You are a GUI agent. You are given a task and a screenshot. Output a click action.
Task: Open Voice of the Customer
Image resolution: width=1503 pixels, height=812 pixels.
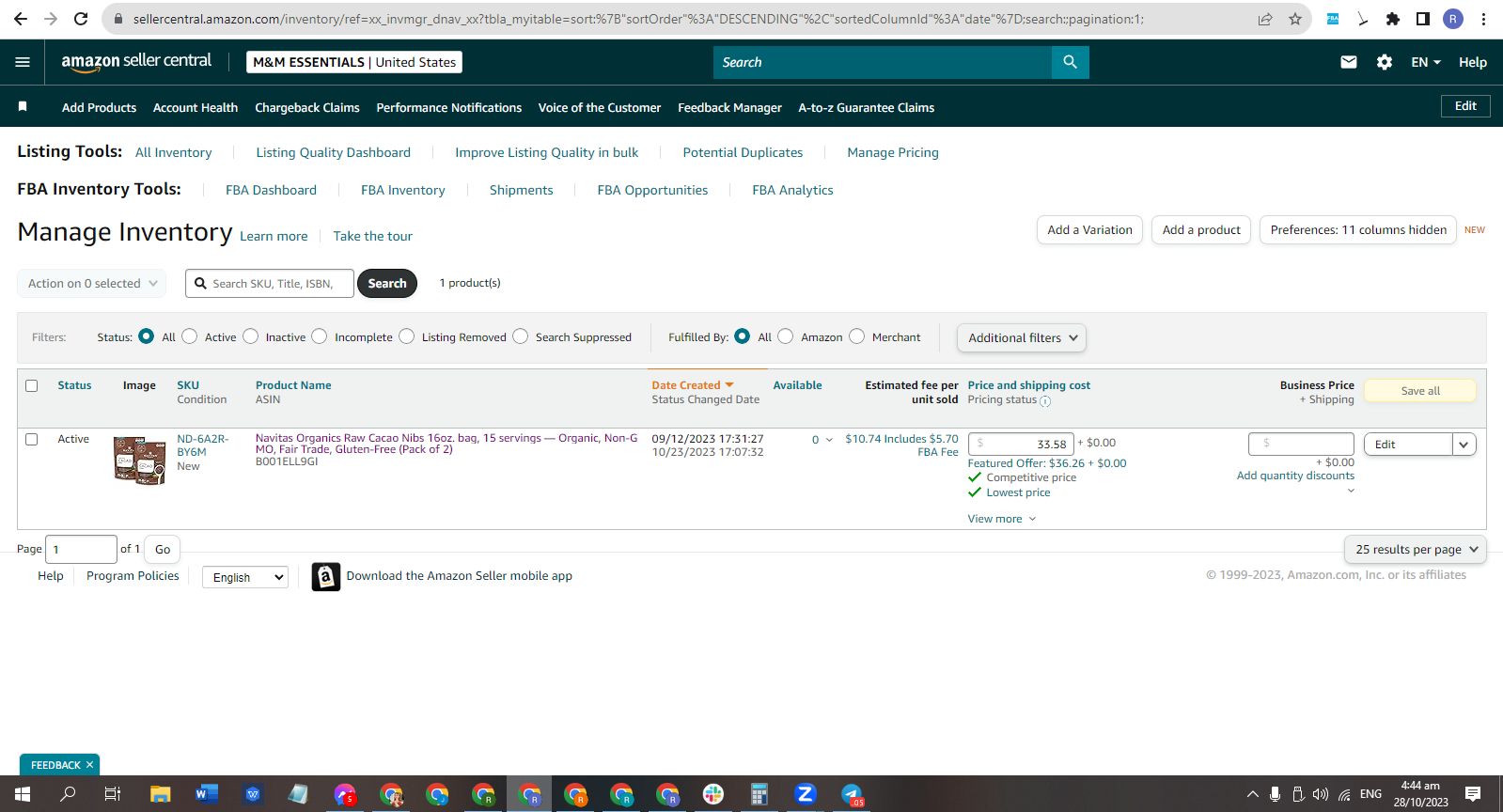600,107
